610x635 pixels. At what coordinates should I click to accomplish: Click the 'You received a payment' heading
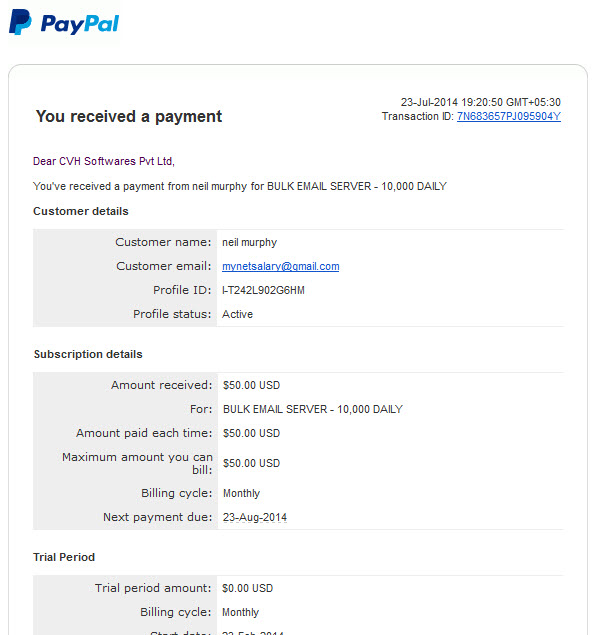coord(129,117)
